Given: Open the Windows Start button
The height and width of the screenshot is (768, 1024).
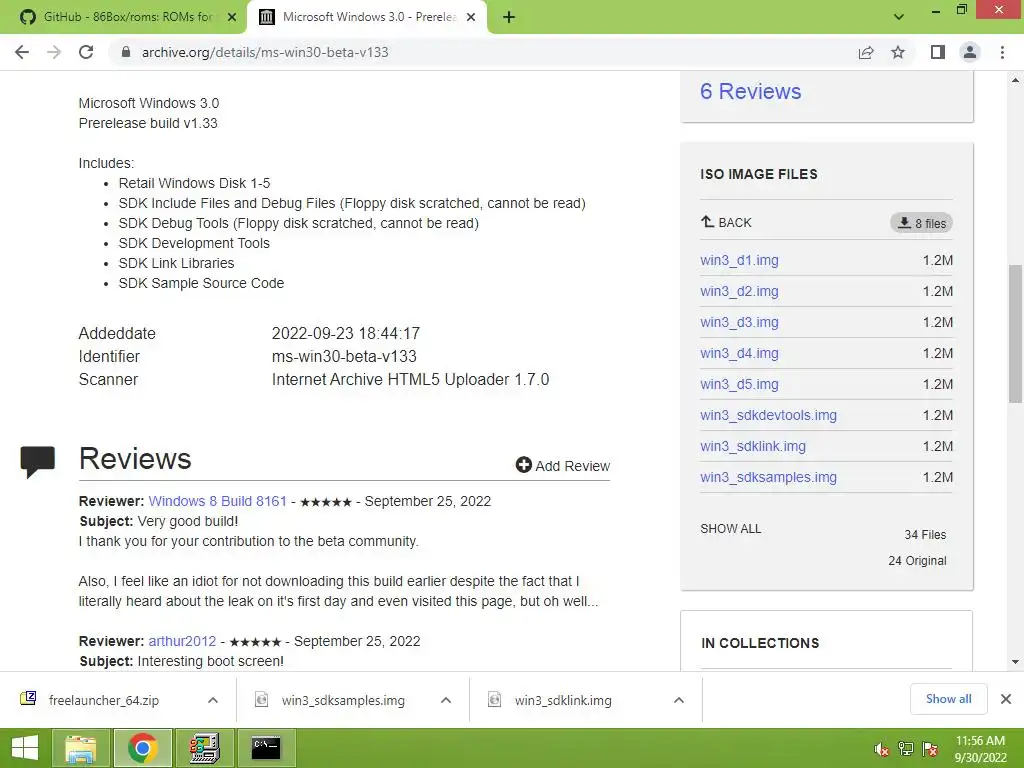Looking at the screenshot, I should coord(25,748).
